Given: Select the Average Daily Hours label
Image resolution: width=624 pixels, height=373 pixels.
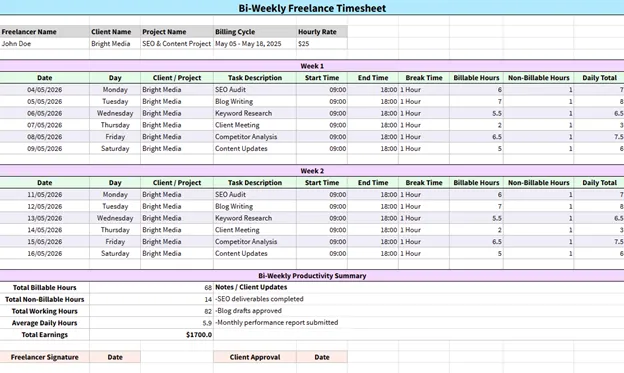Looking at the screenshot, I should [x=45, y=323].
